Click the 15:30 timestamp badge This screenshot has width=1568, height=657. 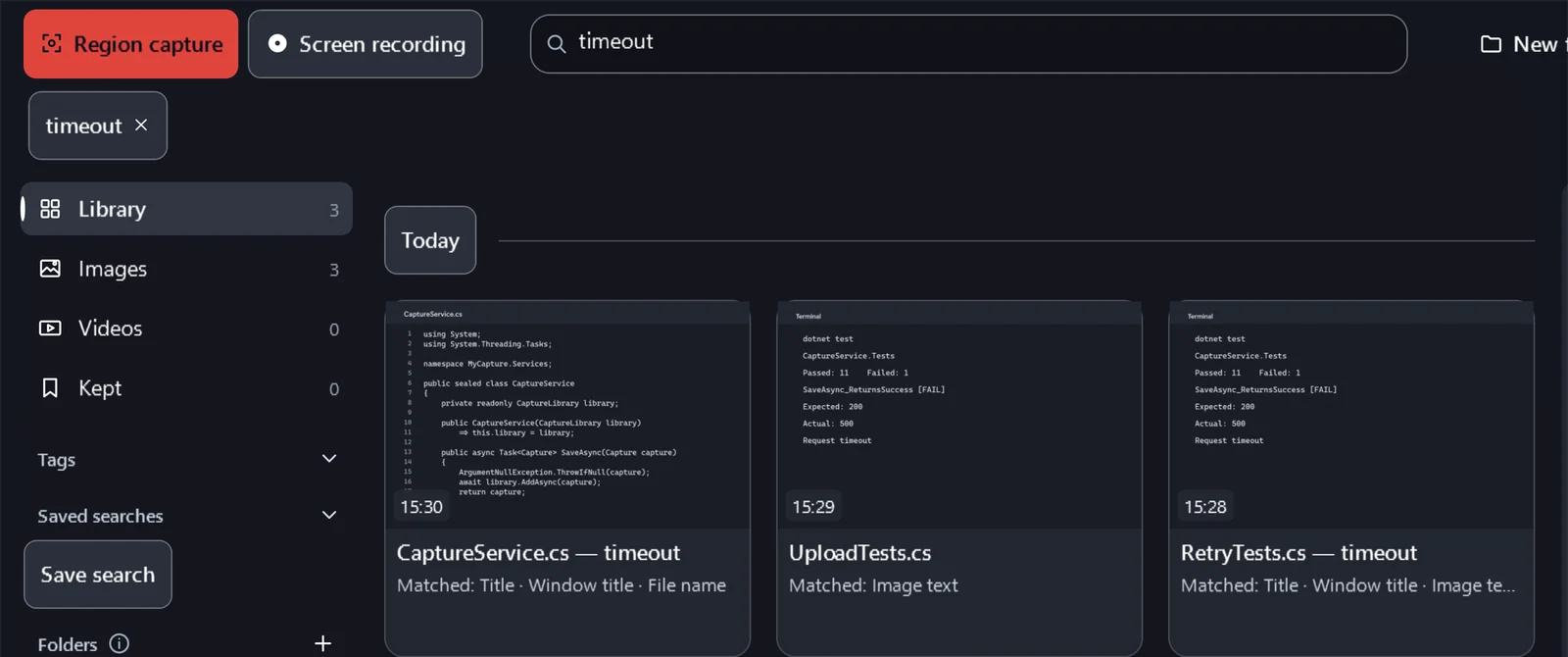(421, 507)
